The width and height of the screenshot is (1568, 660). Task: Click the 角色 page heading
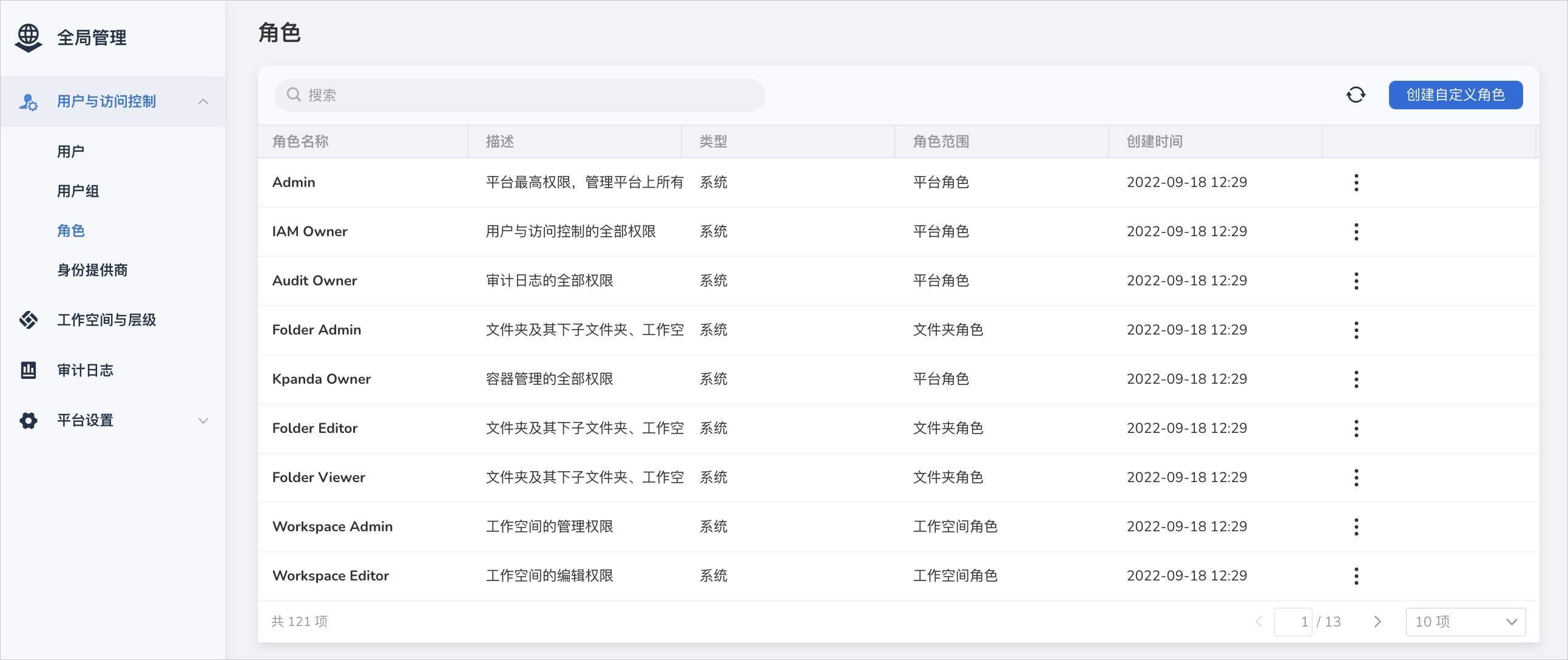pos(279,33)
